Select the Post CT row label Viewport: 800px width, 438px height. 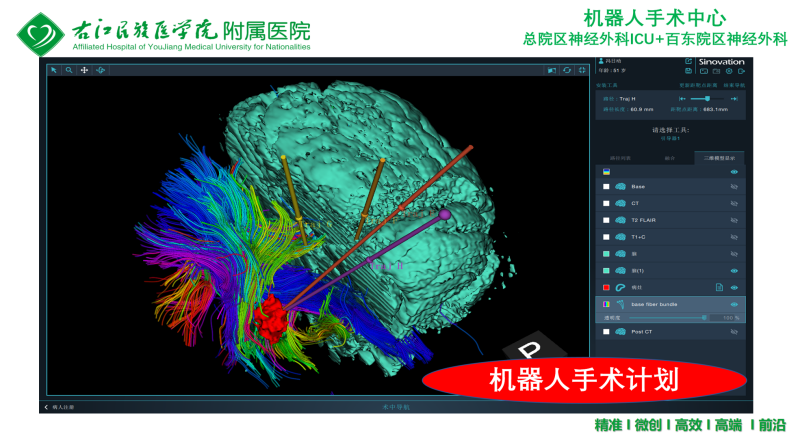point(641,332)
